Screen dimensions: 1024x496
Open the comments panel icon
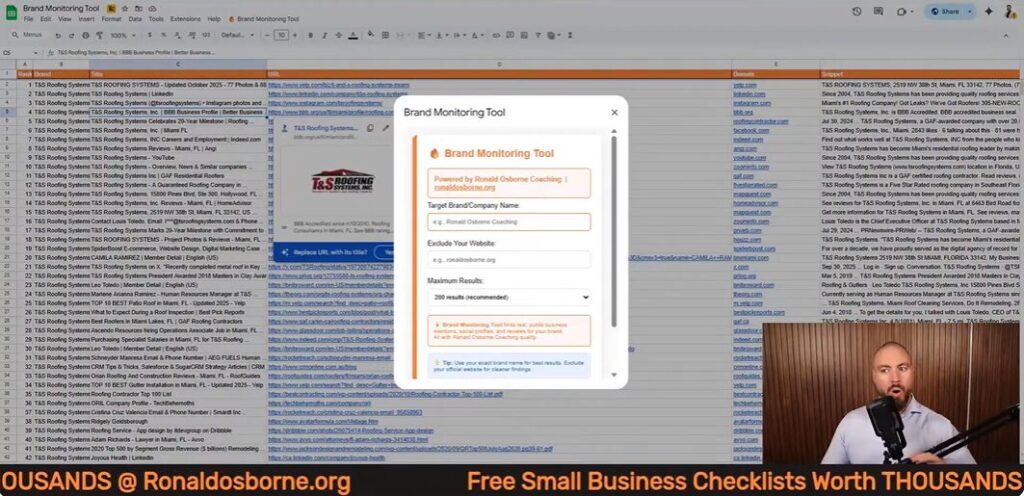coord(878,11)
